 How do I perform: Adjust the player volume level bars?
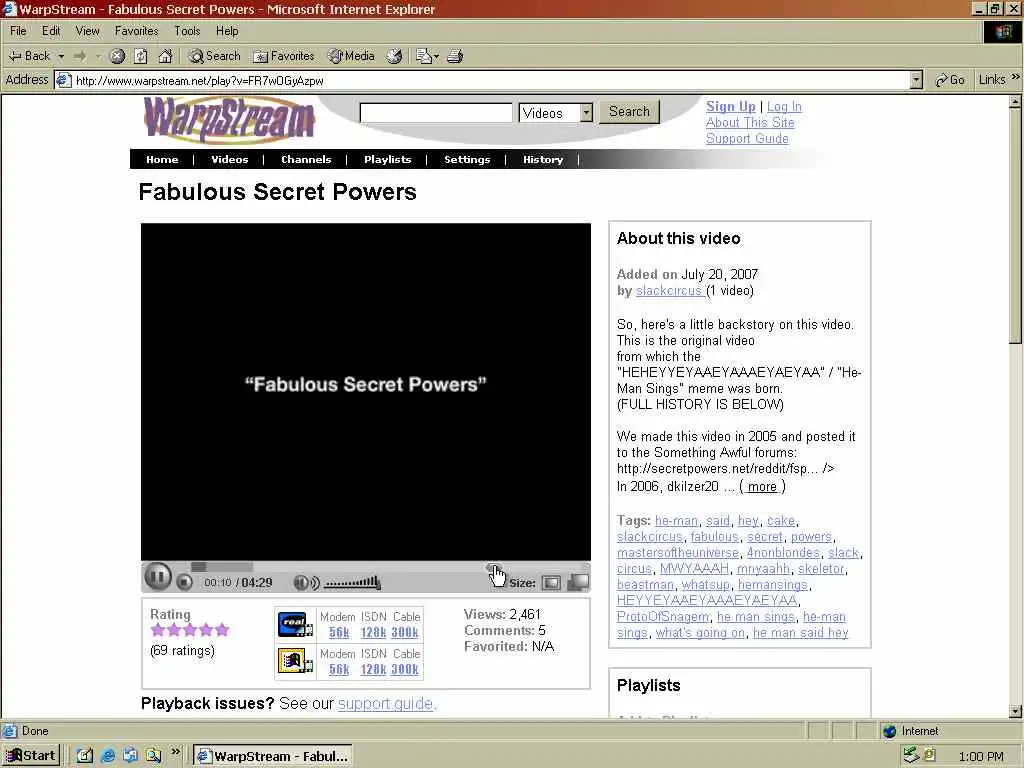pos(353,582)
